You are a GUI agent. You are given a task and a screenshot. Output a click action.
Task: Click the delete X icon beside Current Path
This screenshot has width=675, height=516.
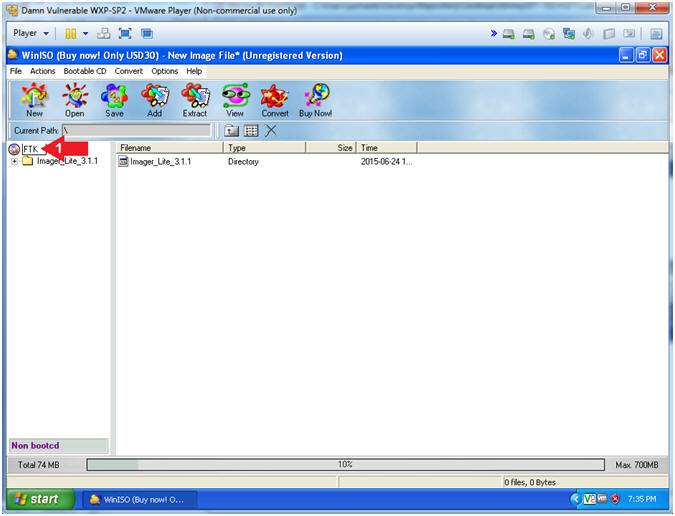click(x=270, y=130)
